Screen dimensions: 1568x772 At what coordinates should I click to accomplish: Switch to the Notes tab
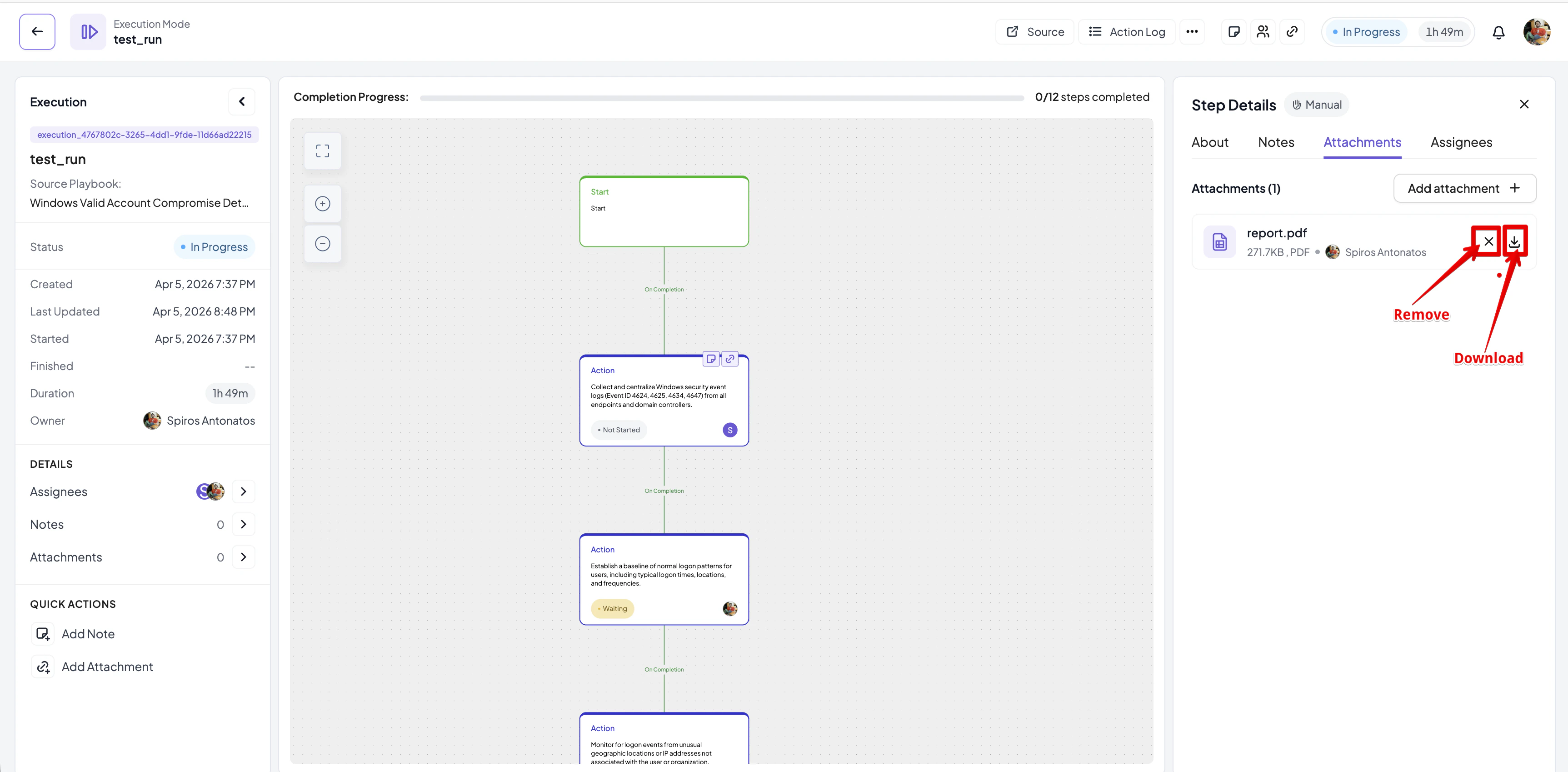[1276, 142]
